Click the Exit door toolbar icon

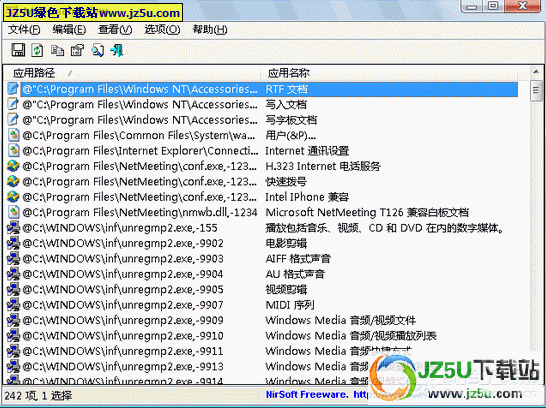tap(117, 50)
